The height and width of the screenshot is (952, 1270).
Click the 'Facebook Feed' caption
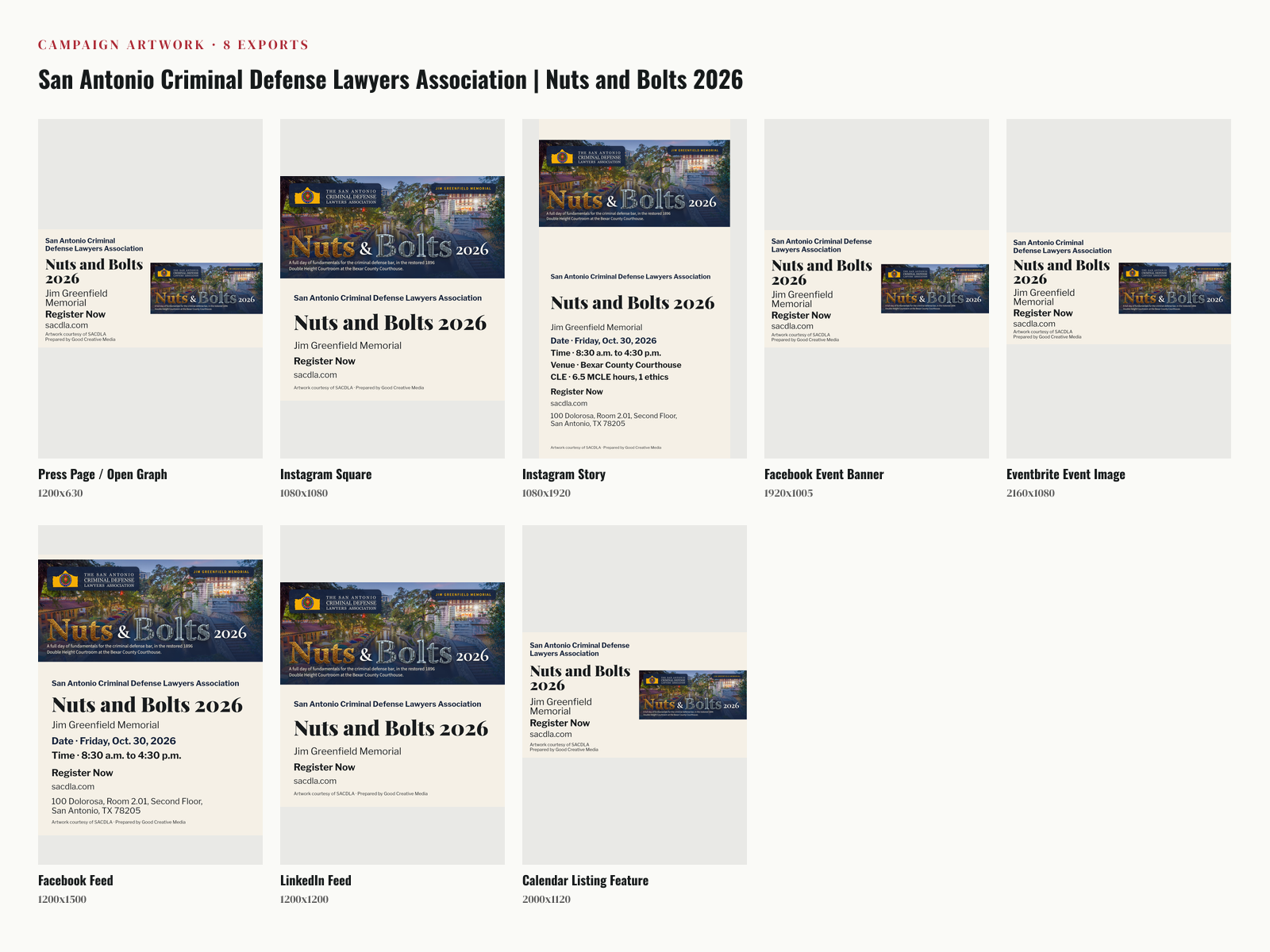click(75, 881)
